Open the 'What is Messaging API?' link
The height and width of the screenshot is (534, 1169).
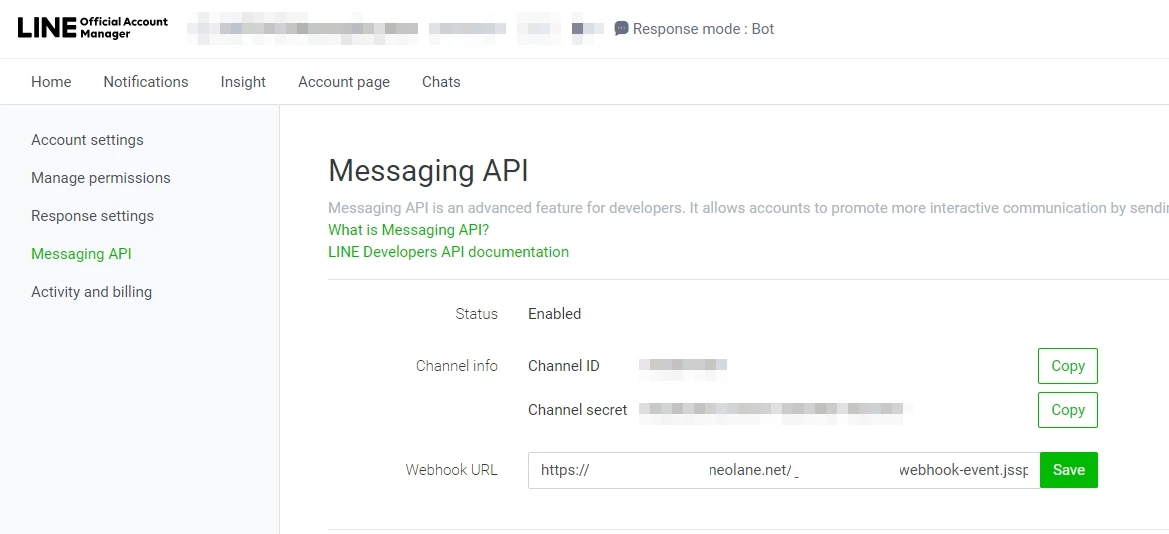pos(409,230)
